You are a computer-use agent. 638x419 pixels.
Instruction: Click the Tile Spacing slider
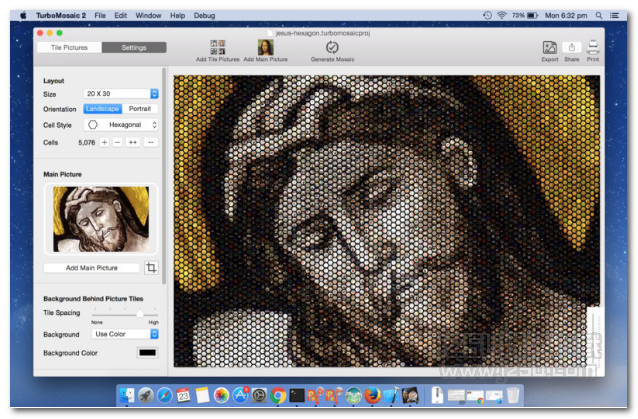(125, 314)
